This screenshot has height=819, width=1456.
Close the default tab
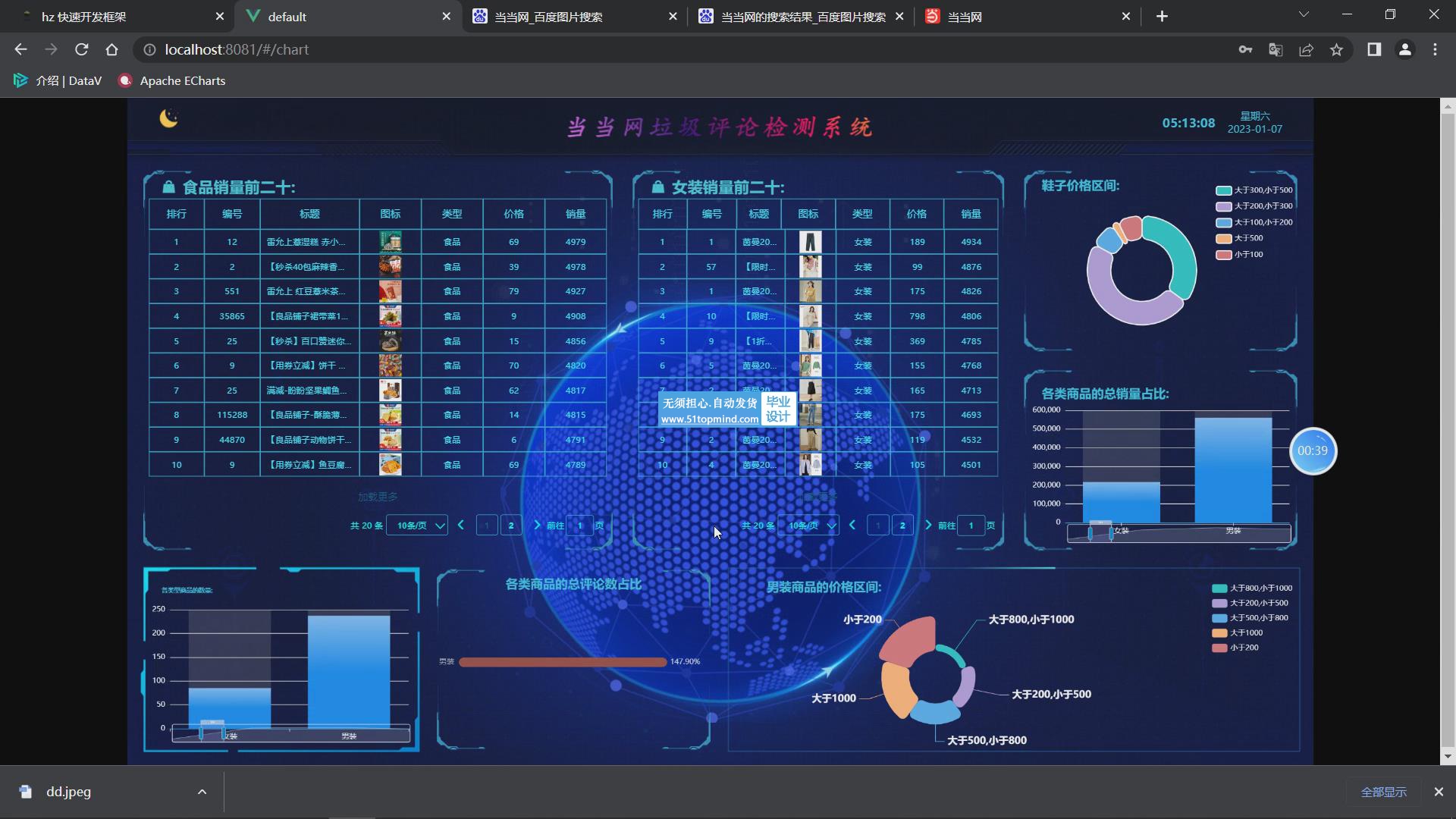[447, 16]
